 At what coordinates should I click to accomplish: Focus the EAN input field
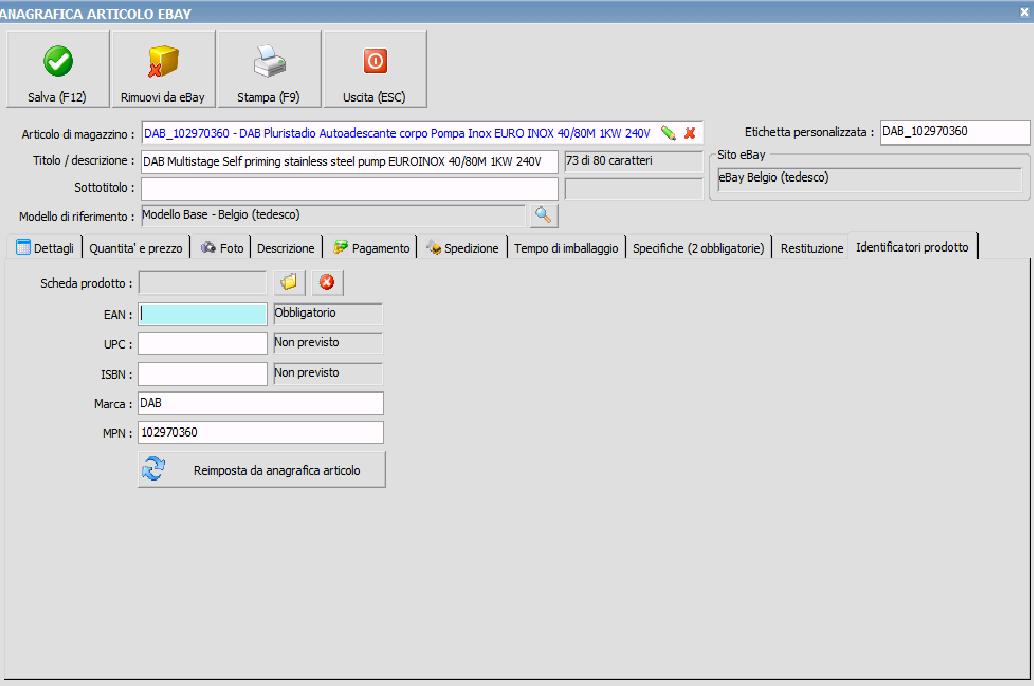point(202,314)
